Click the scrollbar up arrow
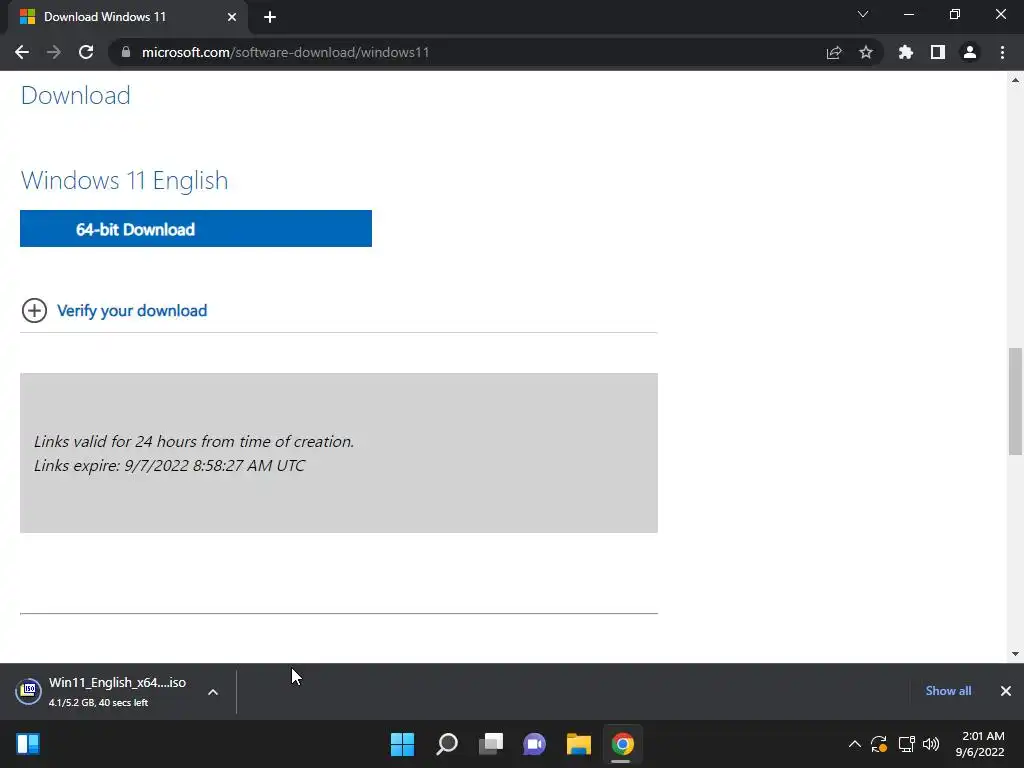 (x=1015, y=80)
